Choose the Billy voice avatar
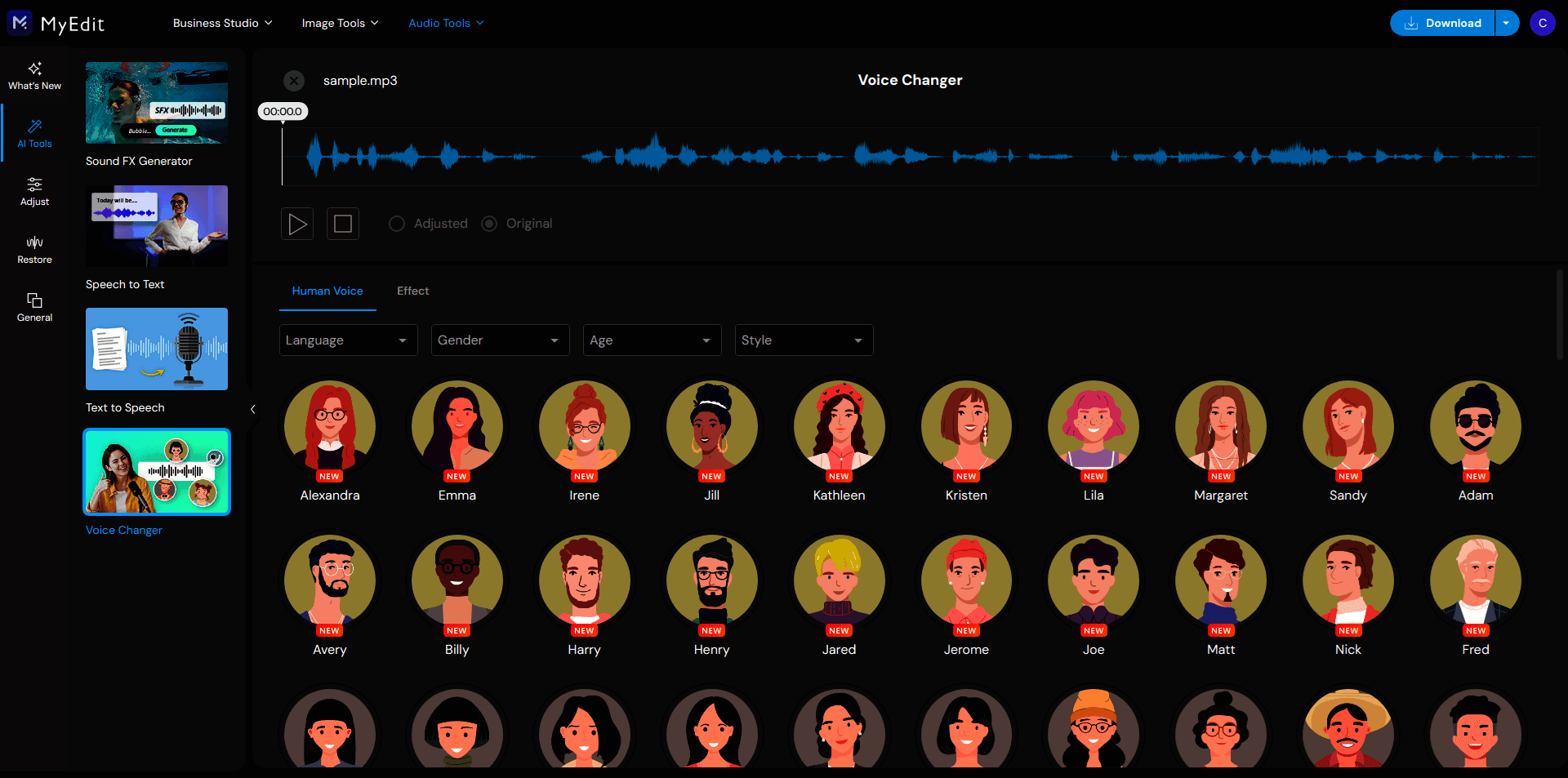Image resolution: width=1568 pixels, height=778 pixels. pos(457,580)
